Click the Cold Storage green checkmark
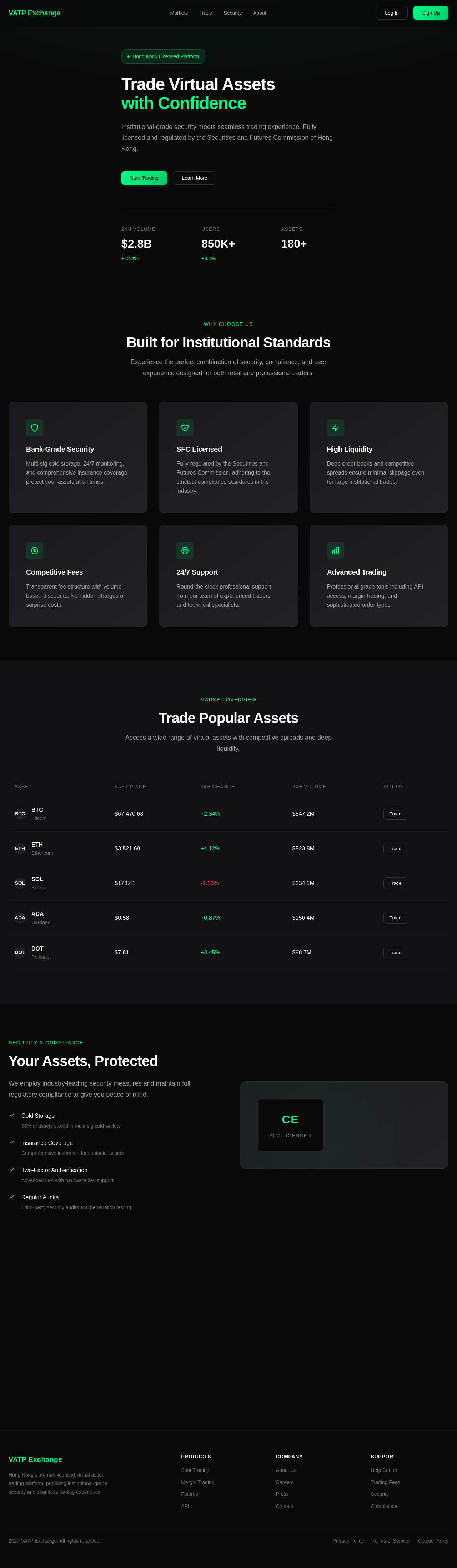 pyautogui.click(x=13, y=1115)
